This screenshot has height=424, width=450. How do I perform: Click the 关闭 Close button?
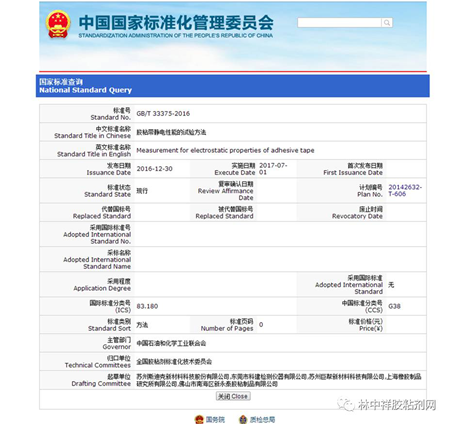tap(233, 396)
